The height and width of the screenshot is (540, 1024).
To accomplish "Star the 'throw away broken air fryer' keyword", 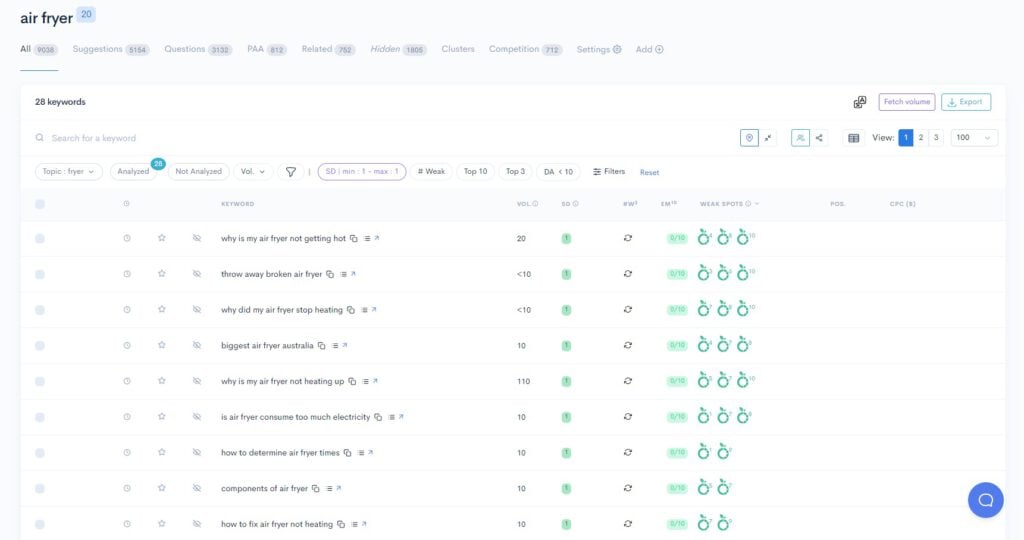I will coord(161,274).
